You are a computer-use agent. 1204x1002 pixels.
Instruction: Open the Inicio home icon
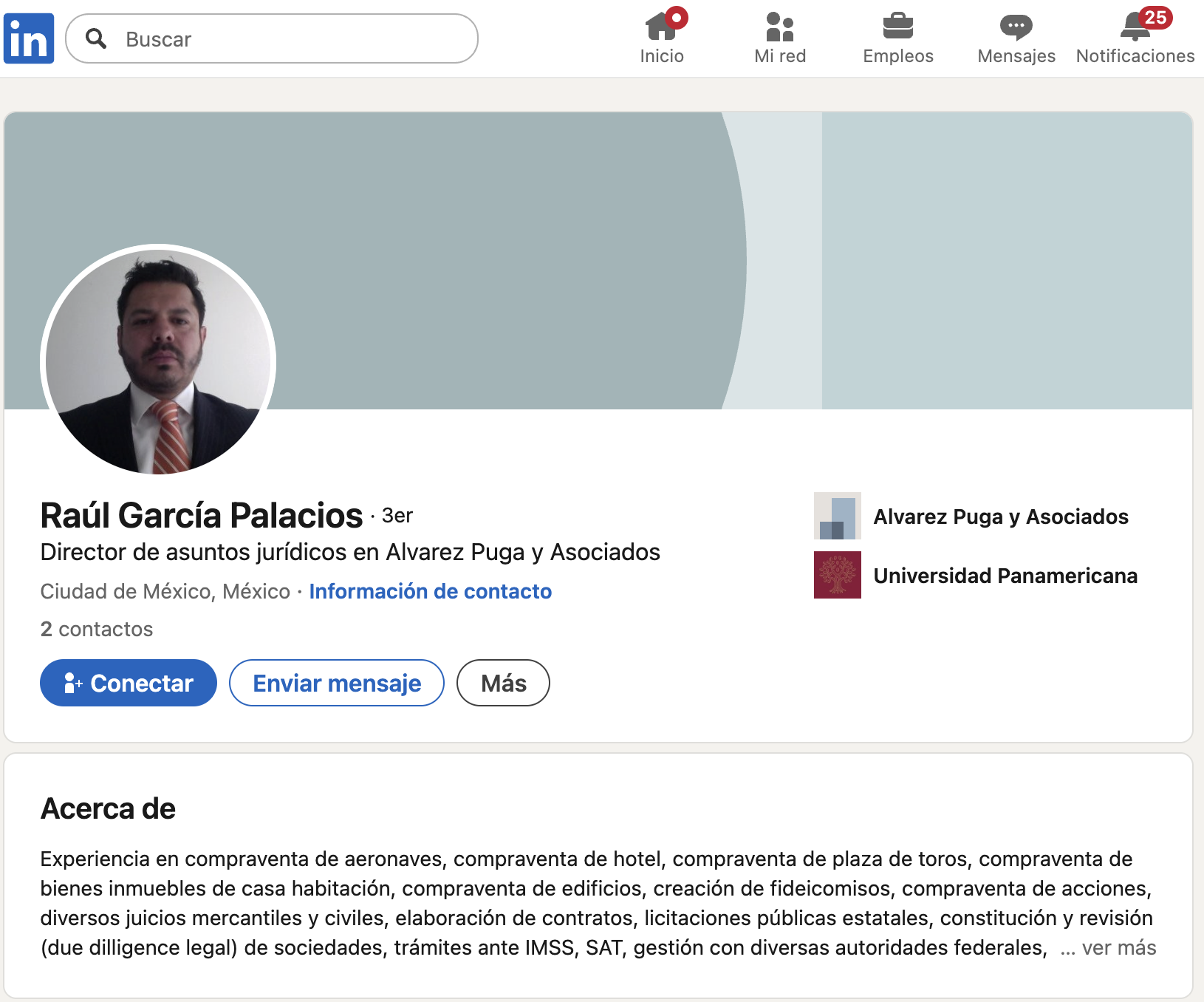(661, 27)
